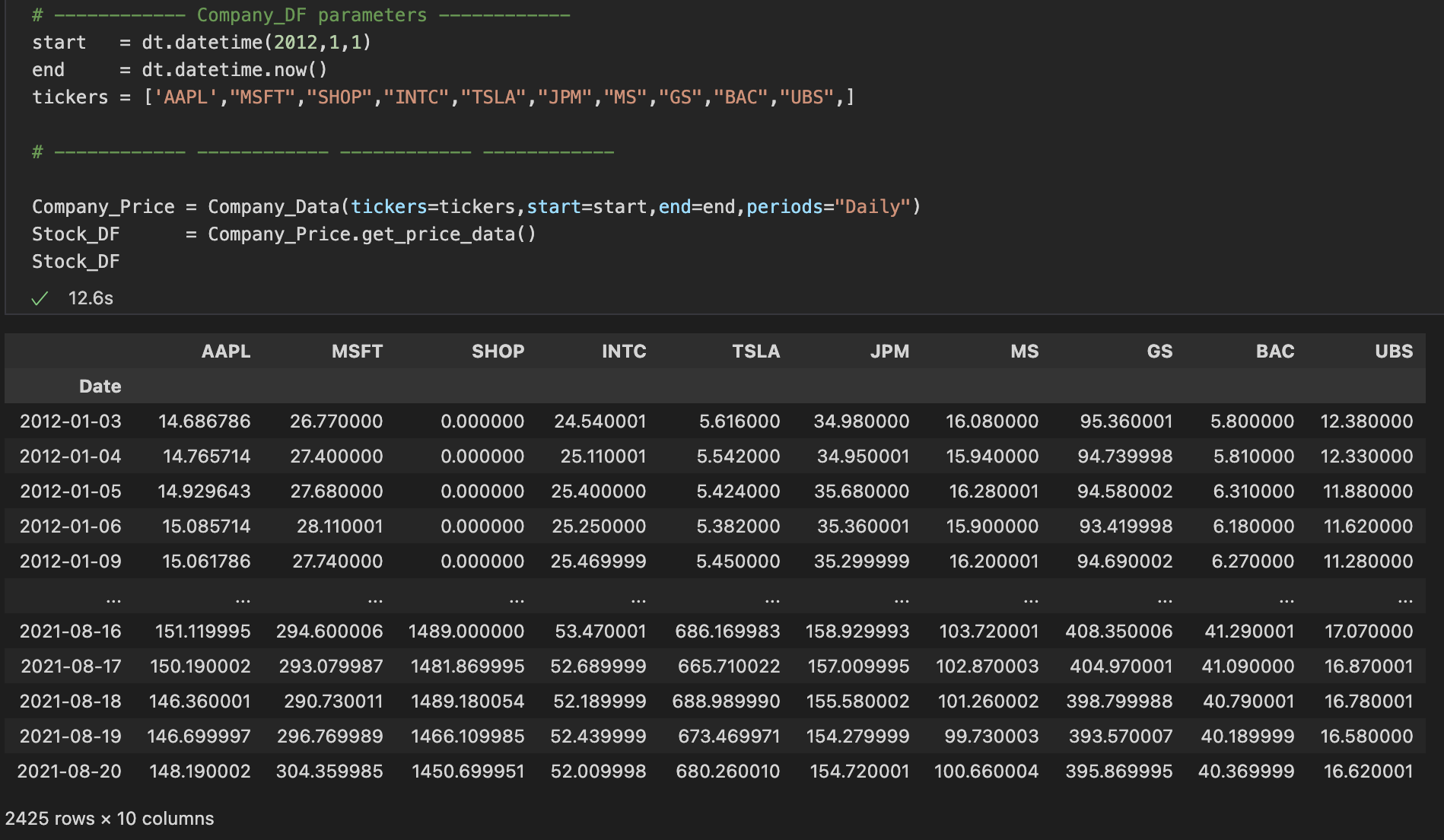Select the 2021-08-17 row label
This screenshot has height=840, width=1444.
pyautogui.click(x=71, y=667)
